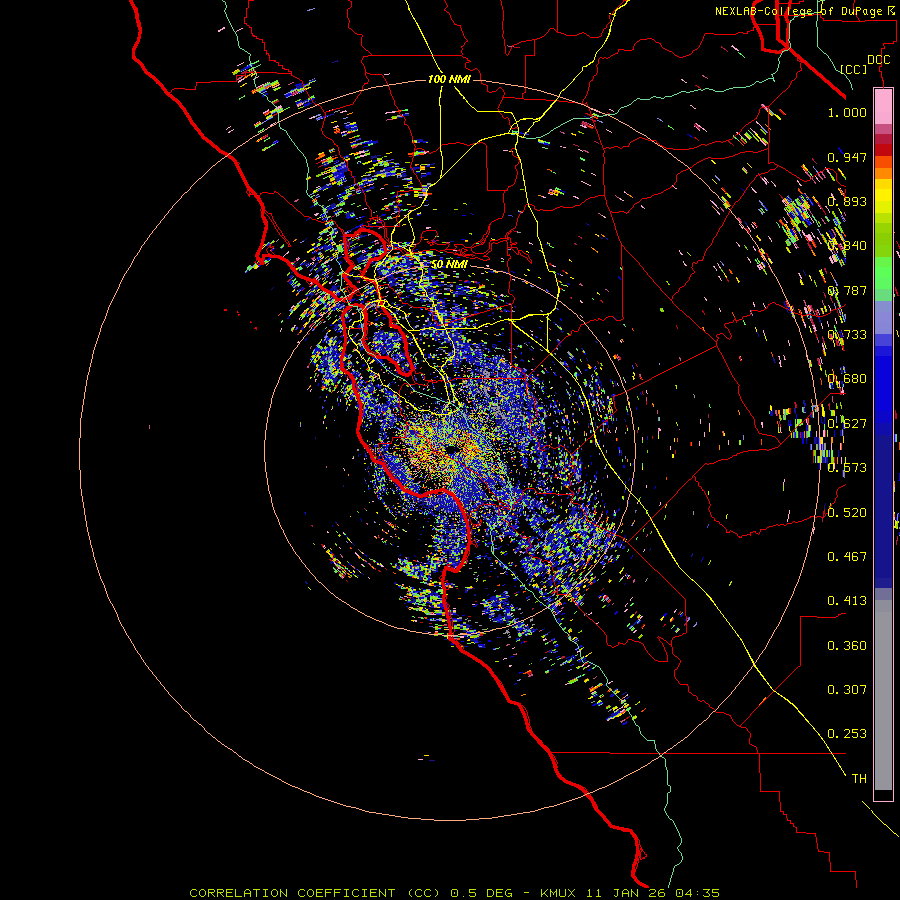Click the 0.947 scale value
The image size is (900, 900).
pyautogui.click(x=847, y=157)
